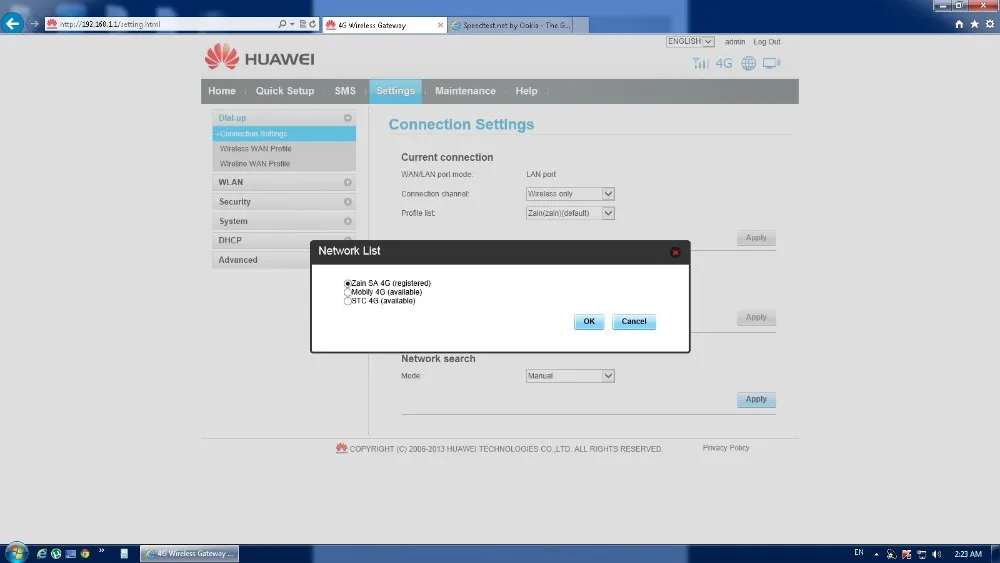This screenshot has width=1000, height=563.
Task: Open the SMS nav tab
Action: (x=345, y=91)
